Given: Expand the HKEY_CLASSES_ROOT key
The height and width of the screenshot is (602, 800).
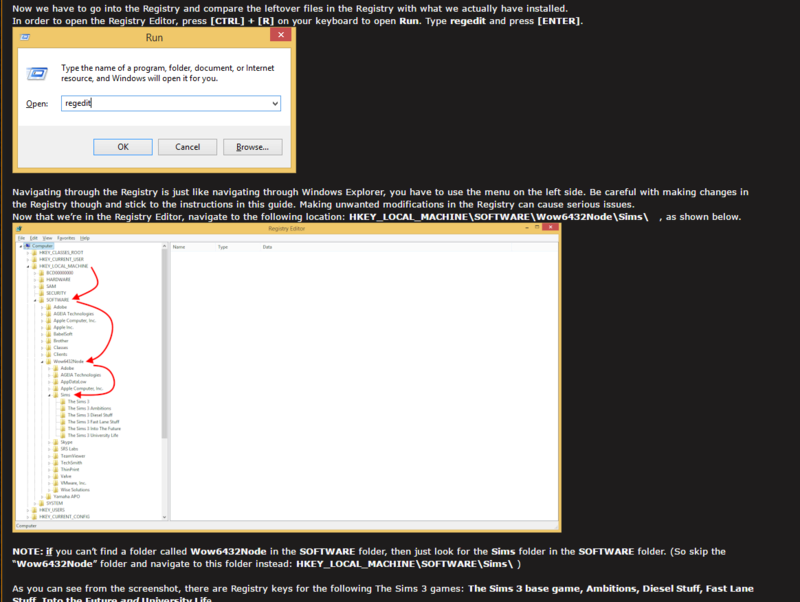Looking at the screenshot, I should tap(28, 253).
